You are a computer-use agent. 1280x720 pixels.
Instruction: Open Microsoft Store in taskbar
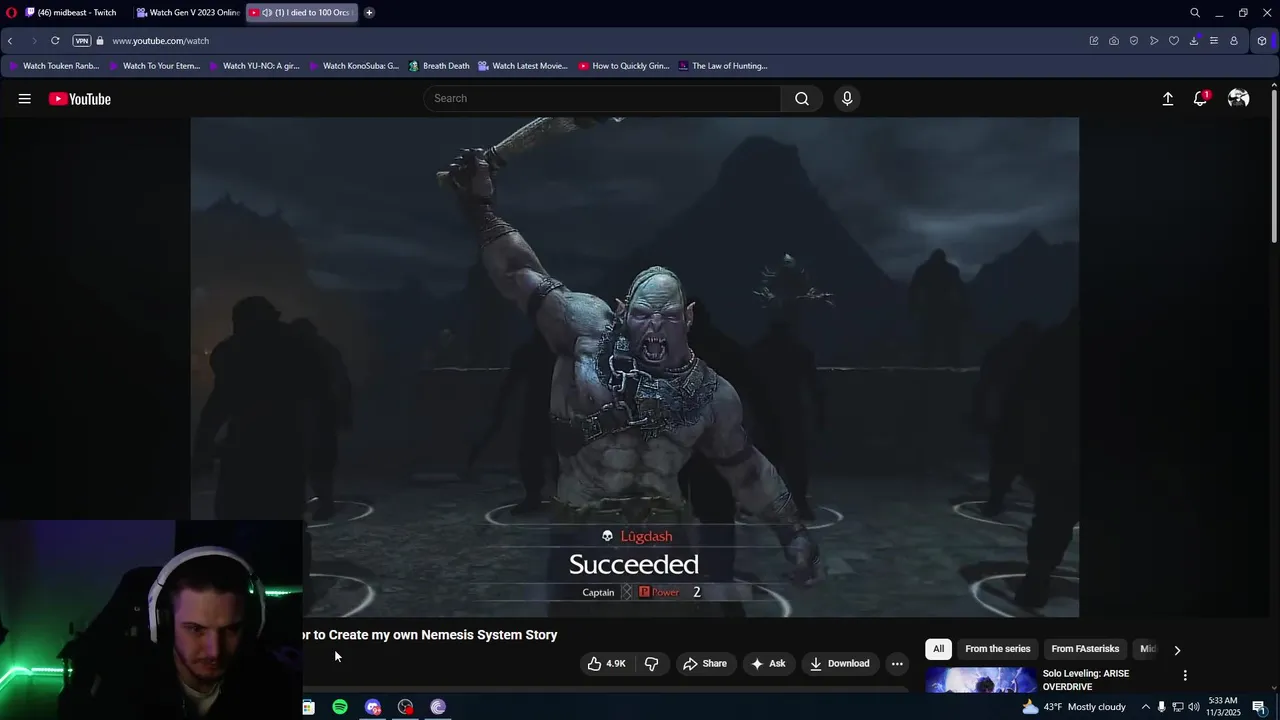[309, 707]
